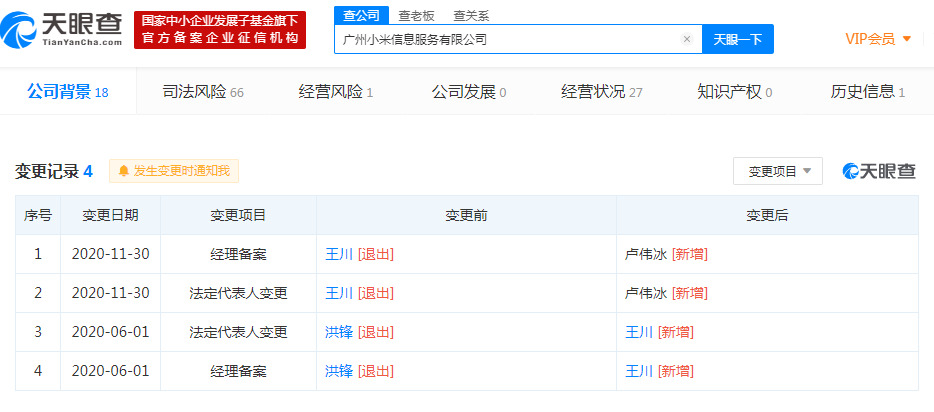Viewport: 934px width, 412px height.
Task: Select 卢伟冰 in row 2 变更后
Action: coord(646,293)
